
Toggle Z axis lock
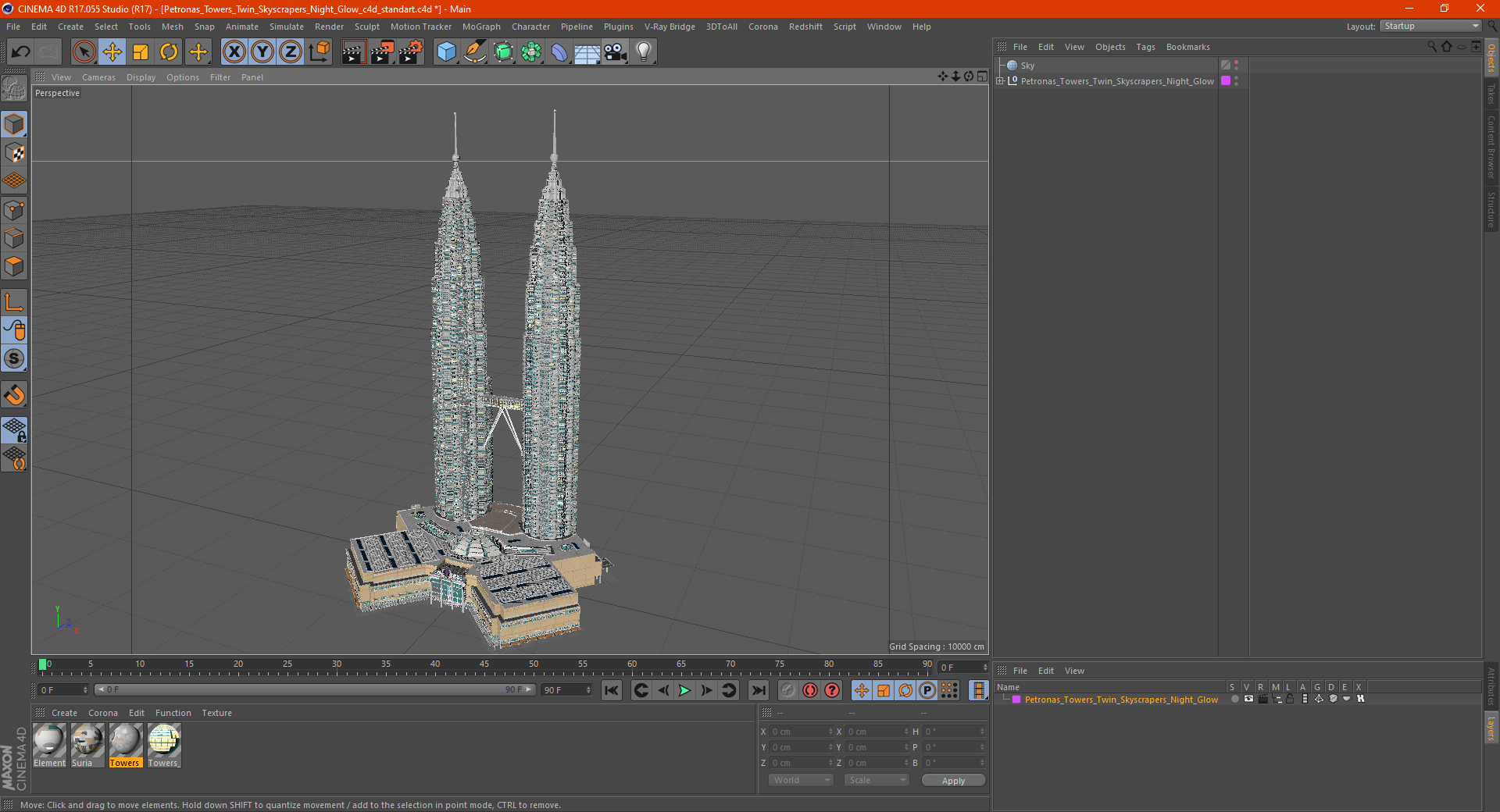point(291,52)
